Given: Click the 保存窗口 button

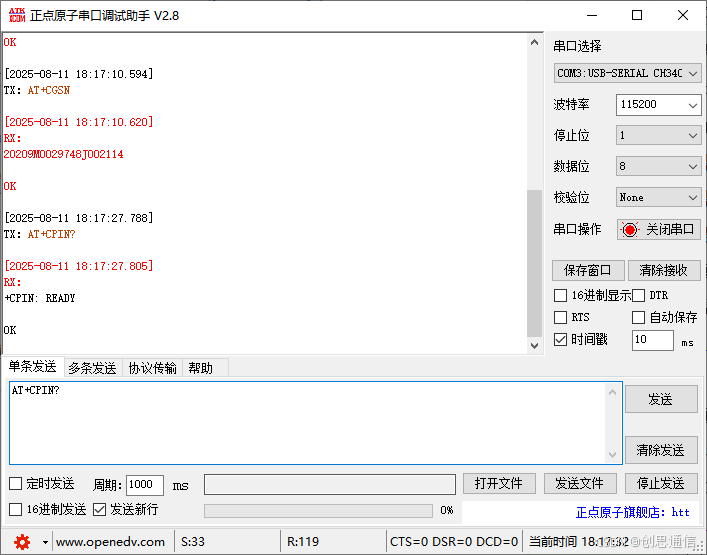Looking at the screenshot, I should point(588,270).
